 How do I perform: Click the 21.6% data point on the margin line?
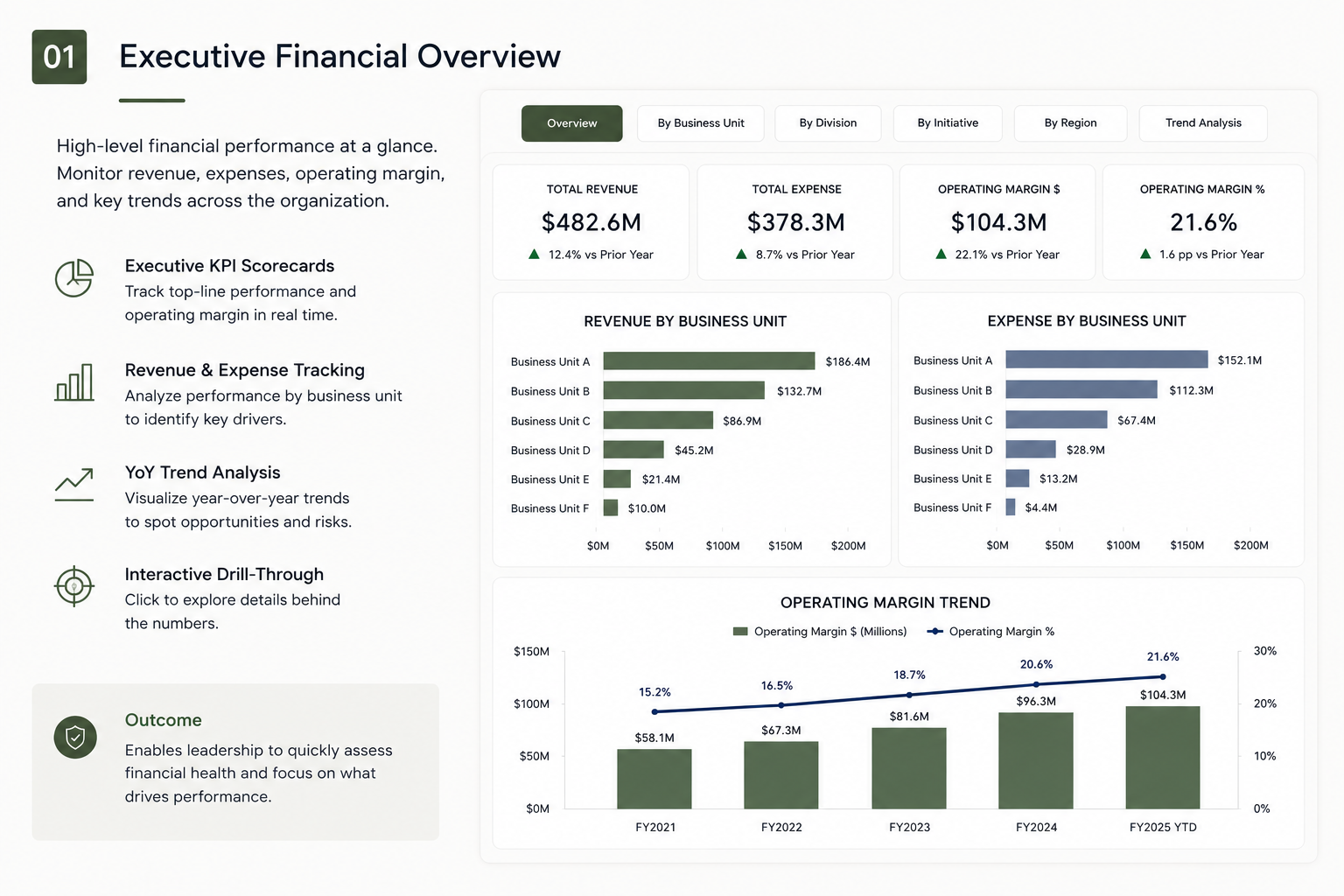pyautogui.click(x=1163, y=676)
